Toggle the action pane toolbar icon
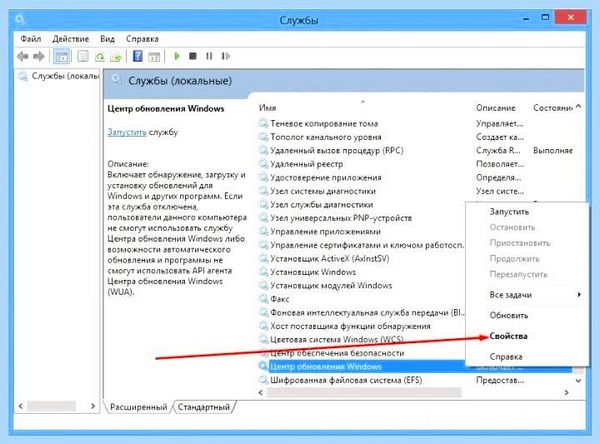The image size is (600, 444). 154,57
